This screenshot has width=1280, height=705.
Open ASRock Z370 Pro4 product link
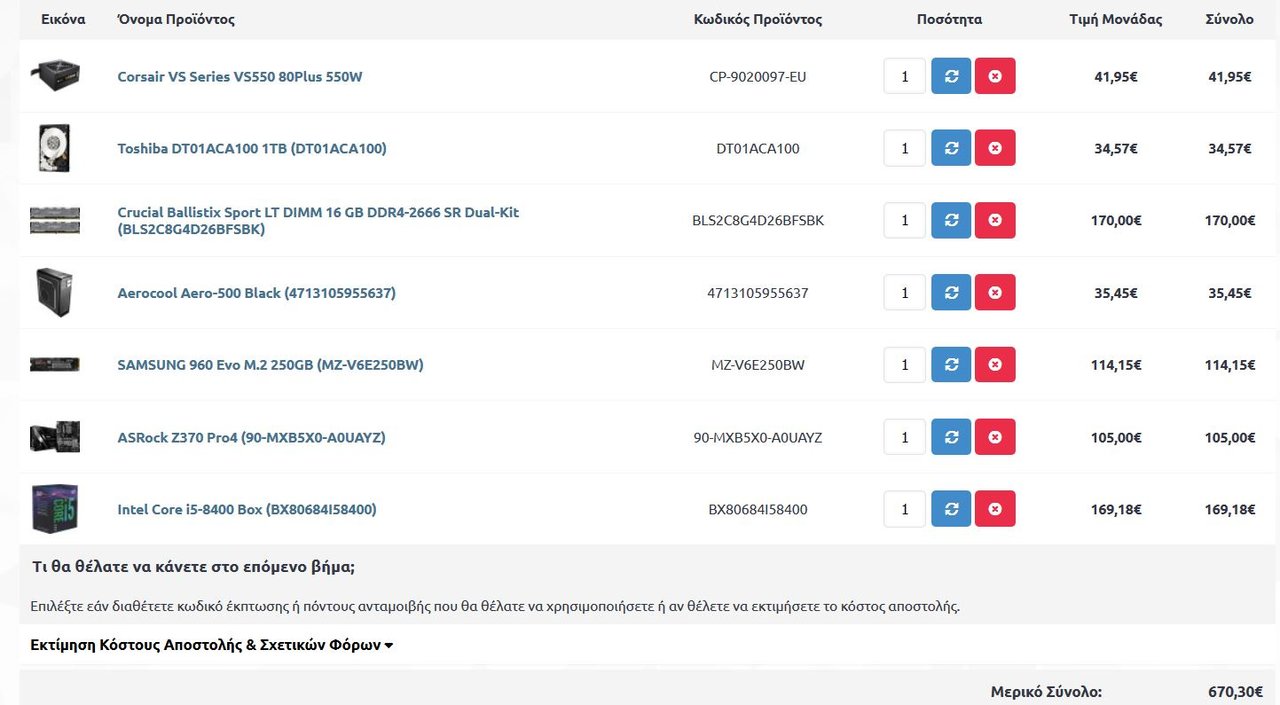pos(251,437)
